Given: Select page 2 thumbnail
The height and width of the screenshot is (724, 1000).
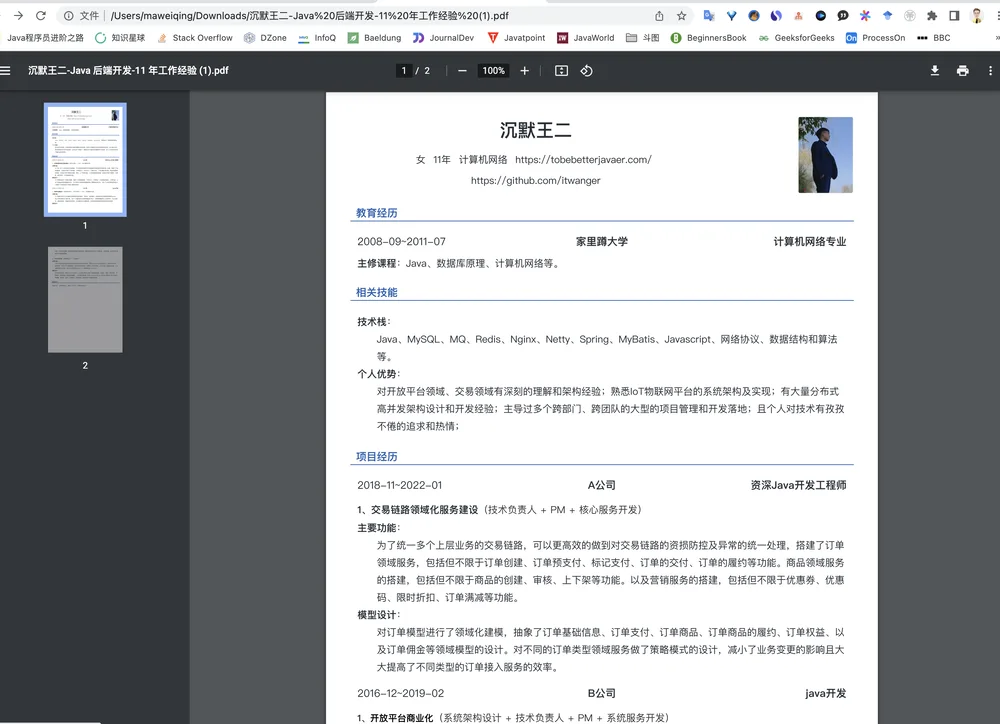Looking at the screenshot, I should point(85,300).
